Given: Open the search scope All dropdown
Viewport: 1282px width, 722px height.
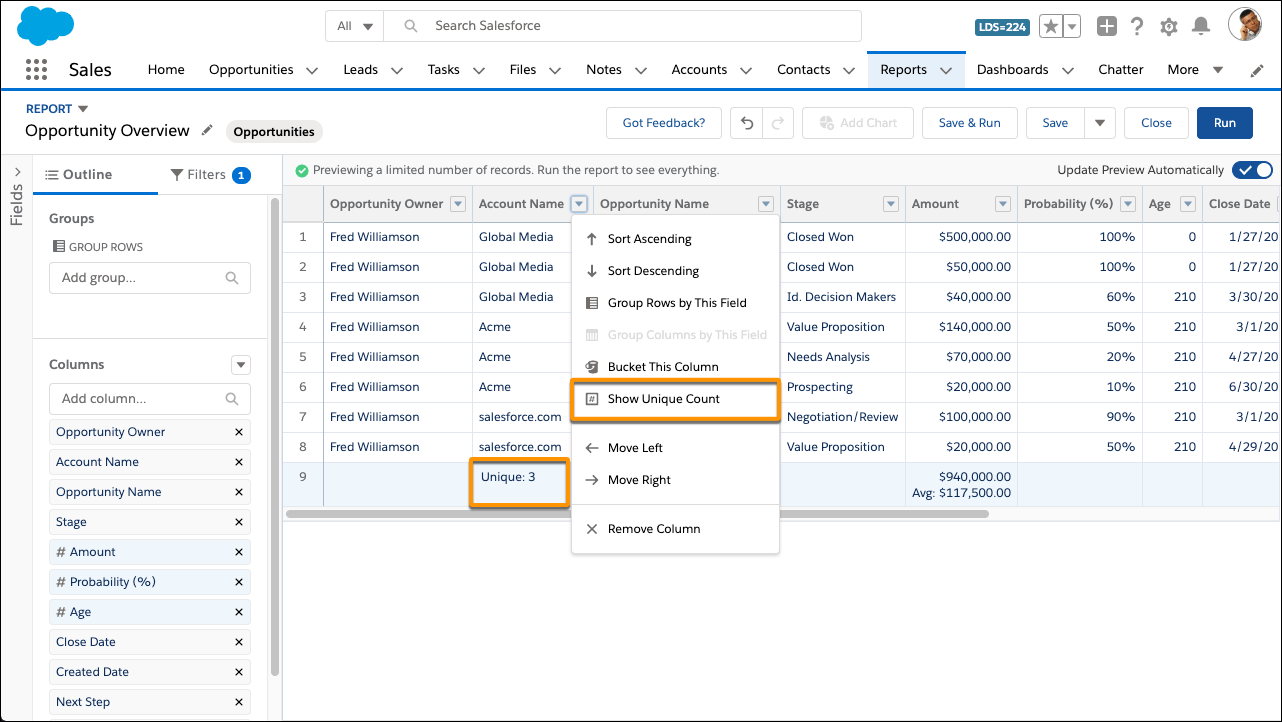Looking at the screenshot, I should pyautogui.click(x=356, y=25).
